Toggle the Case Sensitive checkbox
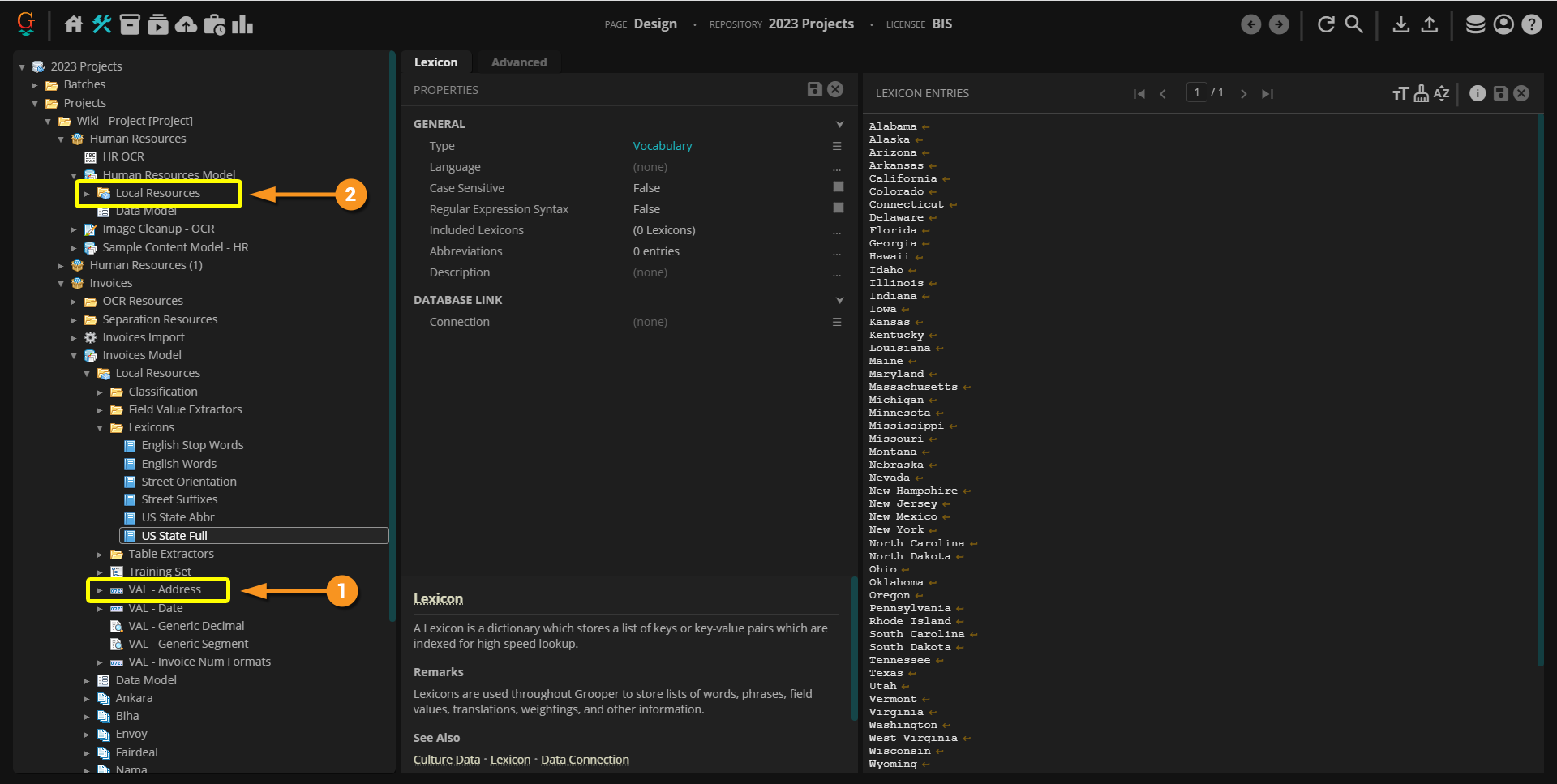The width and height of the screenshot is (1557, 784). (x=838, y=187)
